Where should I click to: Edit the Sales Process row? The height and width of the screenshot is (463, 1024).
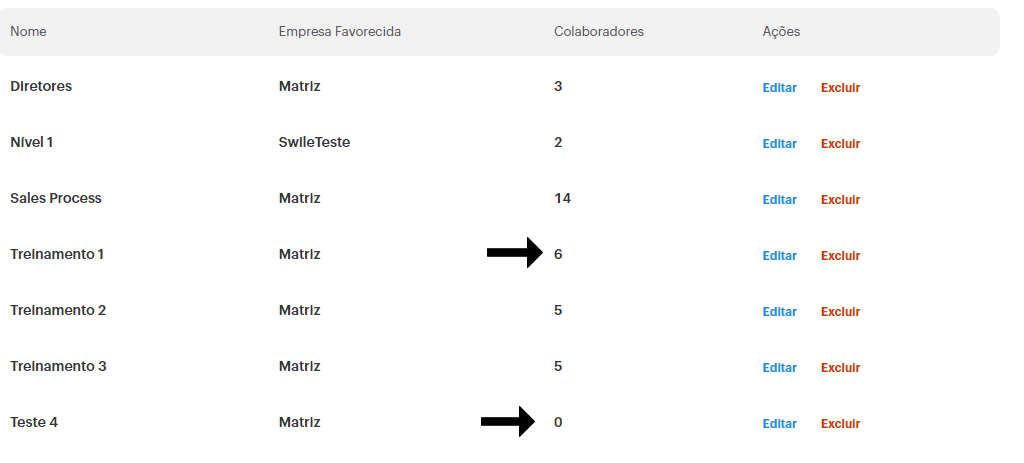tap(779, 200)
